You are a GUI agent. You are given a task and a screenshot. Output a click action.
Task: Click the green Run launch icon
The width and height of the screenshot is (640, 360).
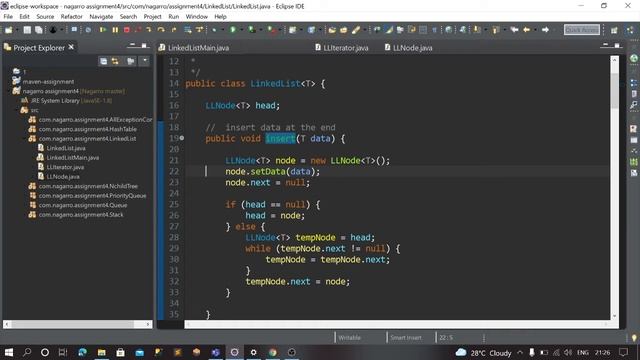[233, 30]
